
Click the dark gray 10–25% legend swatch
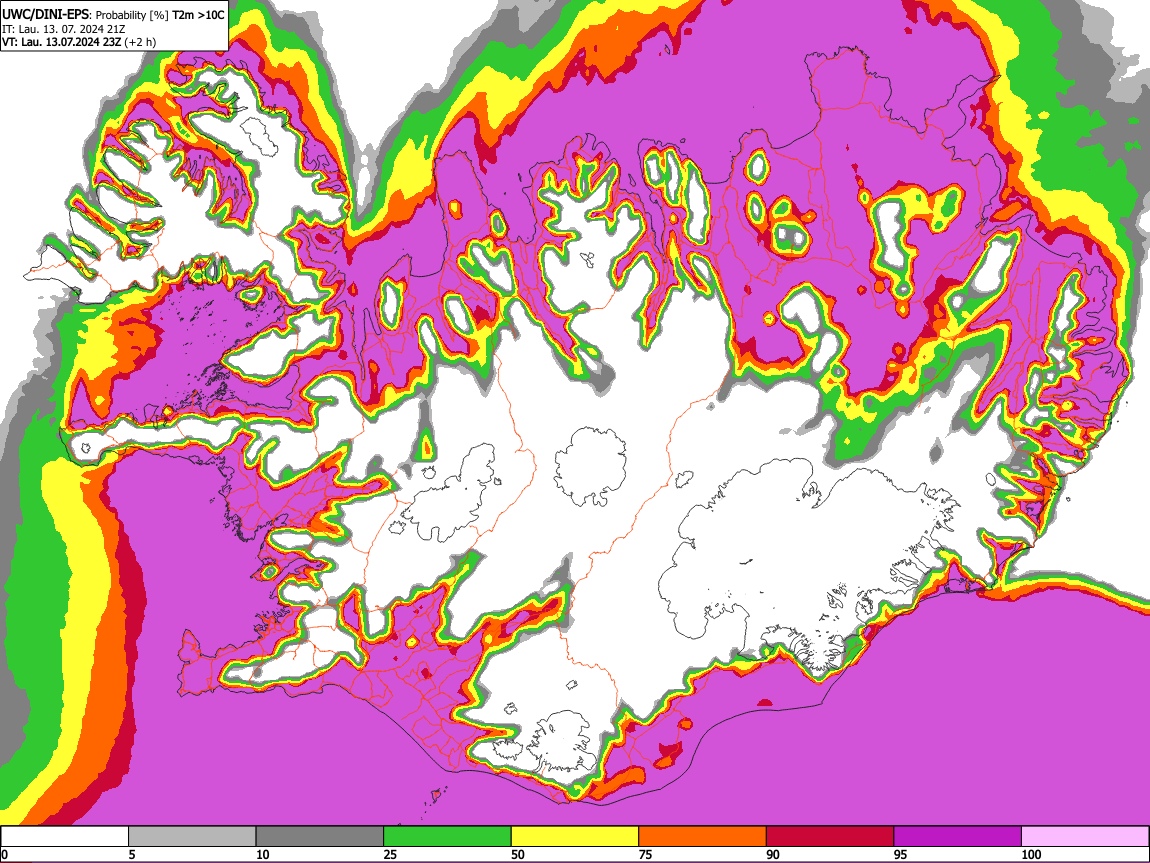pos(320,837)
